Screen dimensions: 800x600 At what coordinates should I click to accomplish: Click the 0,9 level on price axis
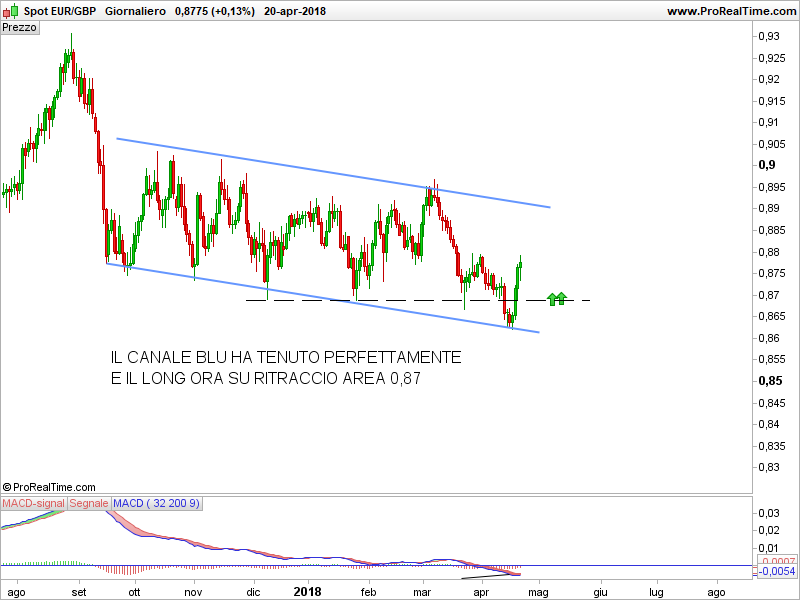[x=769, y=165]
